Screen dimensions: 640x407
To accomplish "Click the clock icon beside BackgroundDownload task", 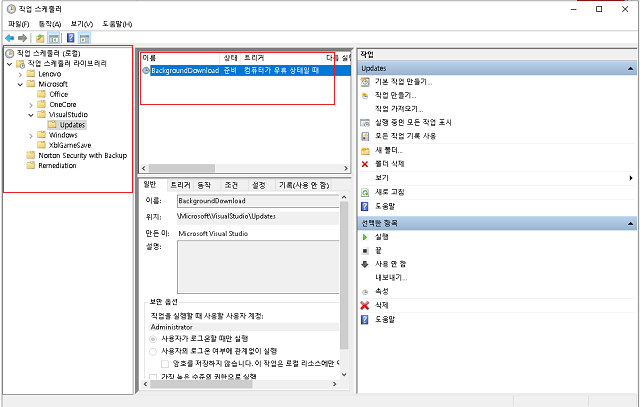I will 146,71.
